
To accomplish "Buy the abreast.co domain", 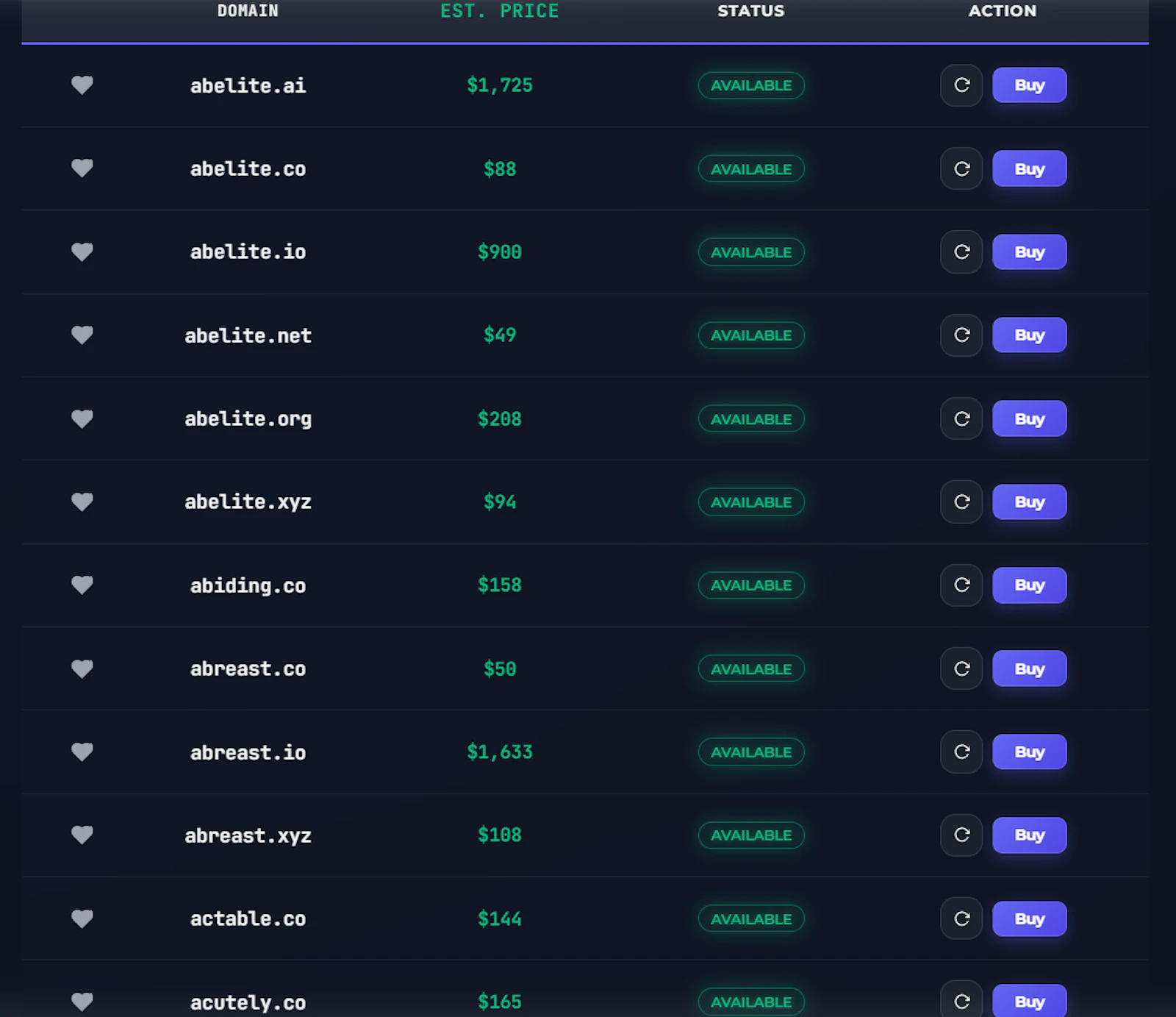I will point(1029,668).
